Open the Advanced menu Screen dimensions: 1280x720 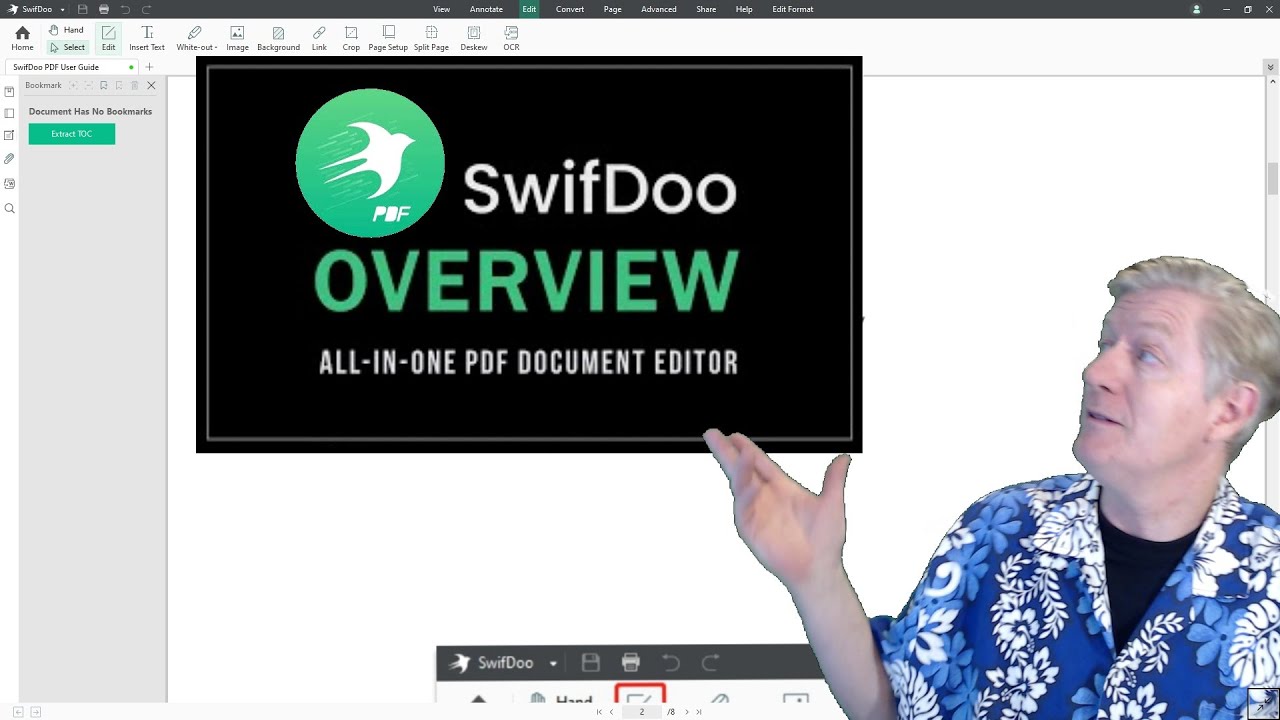tap(659, 9)
